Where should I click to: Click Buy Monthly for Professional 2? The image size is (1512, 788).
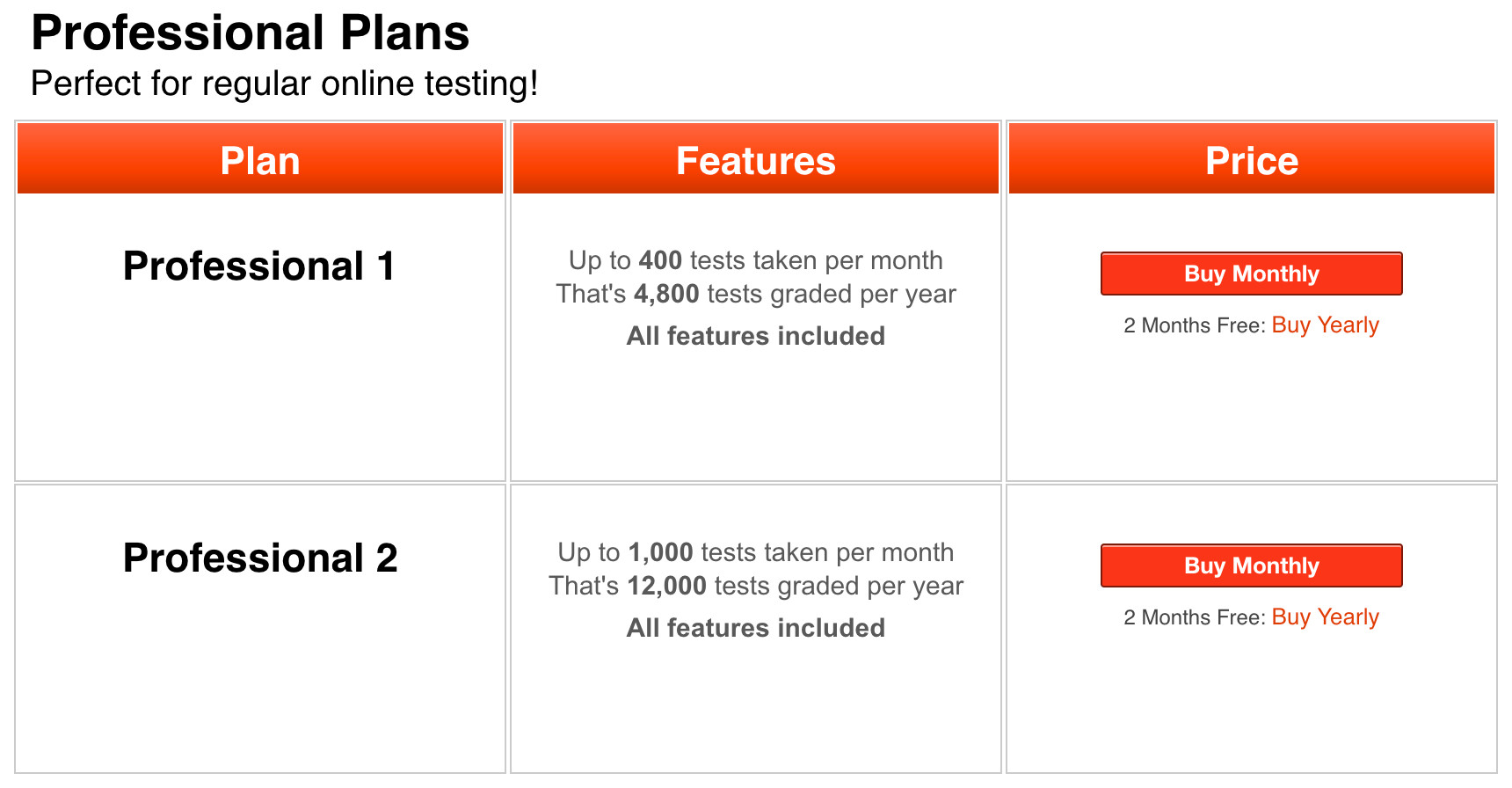click(x=1251, y=565)
